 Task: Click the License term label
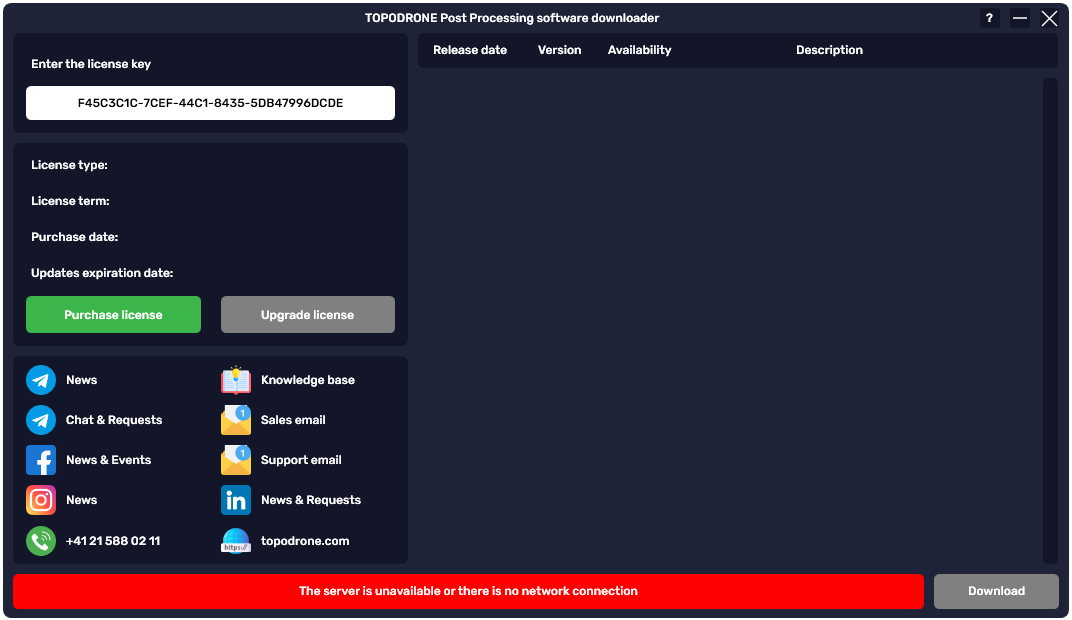(x=70, y=201)
